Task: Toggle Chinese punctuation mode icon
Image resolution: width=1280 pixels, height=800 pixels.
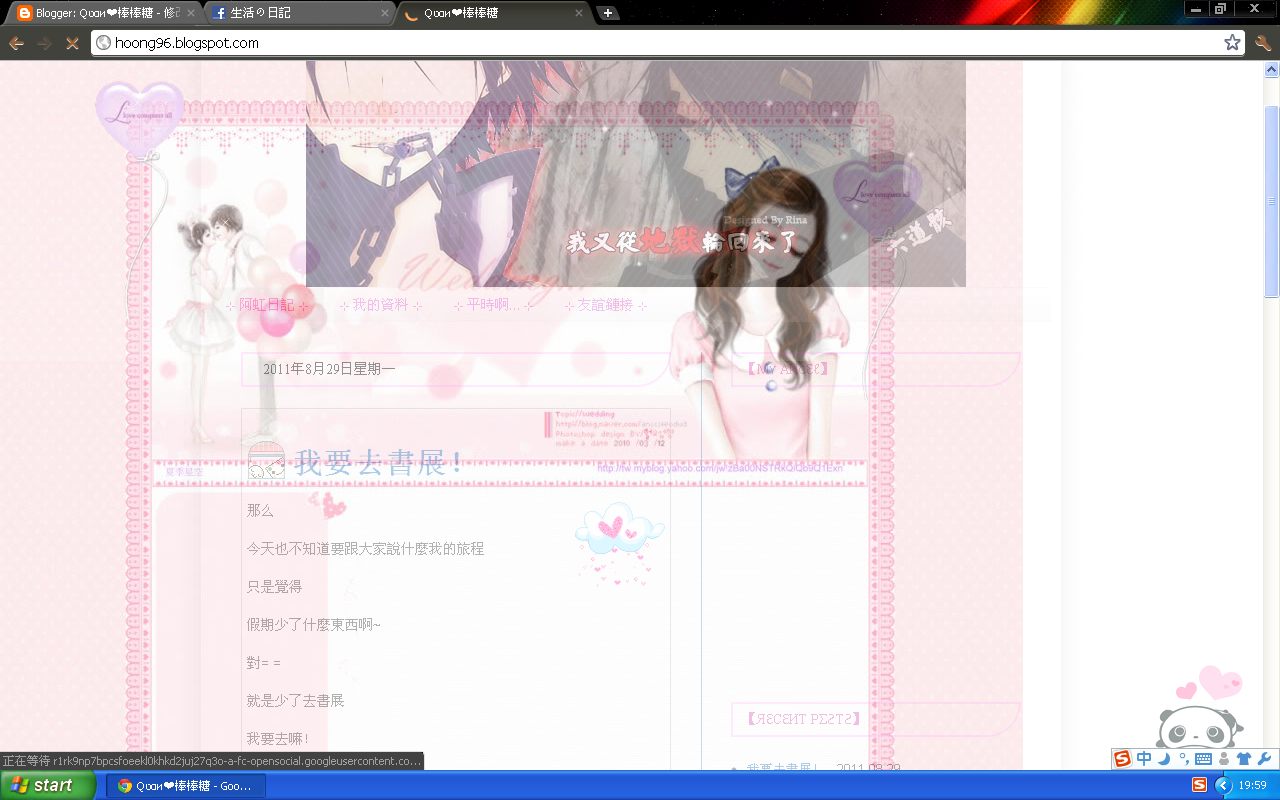Action: 1183,759
